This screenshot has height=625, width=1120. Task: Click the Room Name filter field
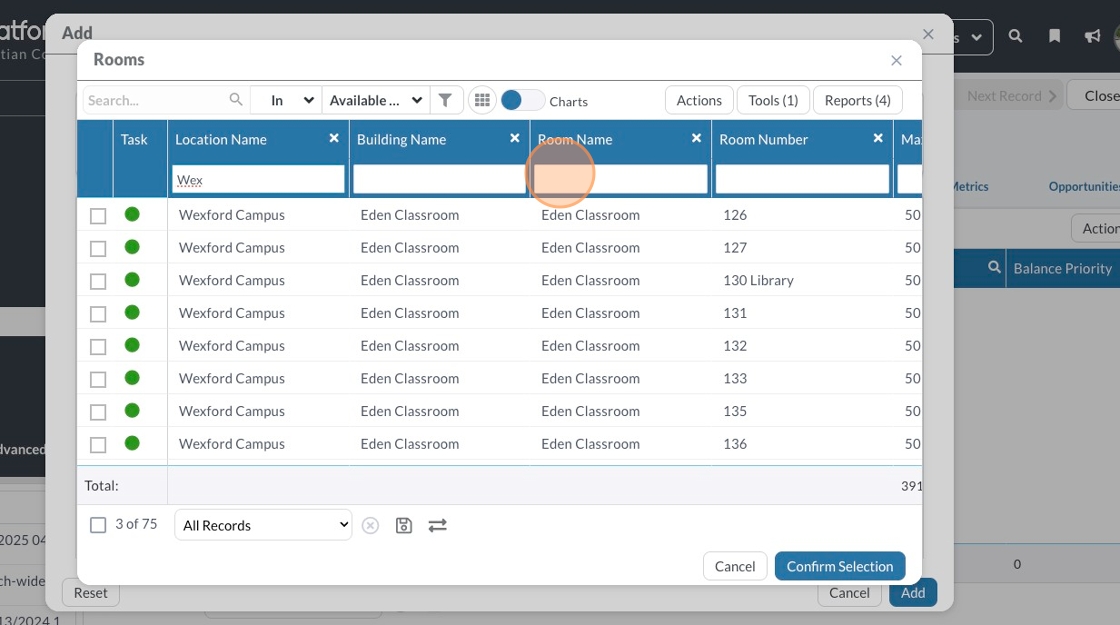pyautogui.click(x=621, y=179)
